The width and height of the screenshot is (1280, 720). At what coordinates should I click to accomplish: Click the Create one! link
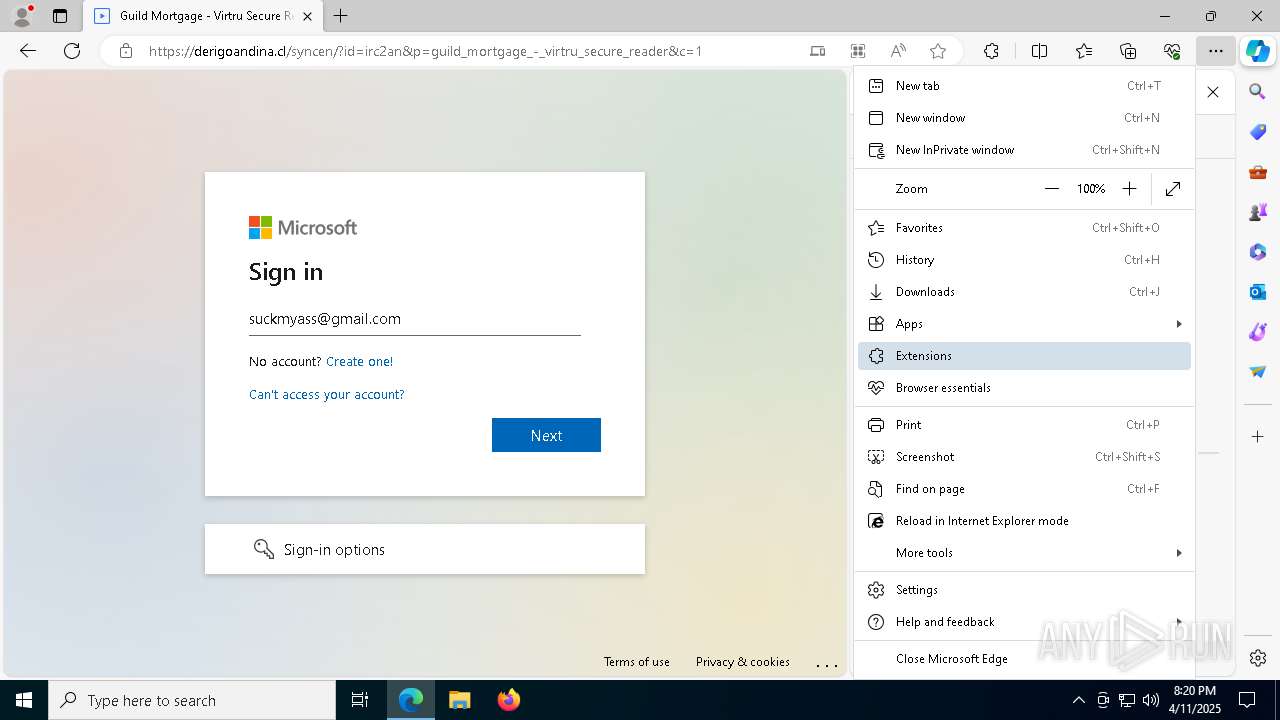(x=359, y=362)
